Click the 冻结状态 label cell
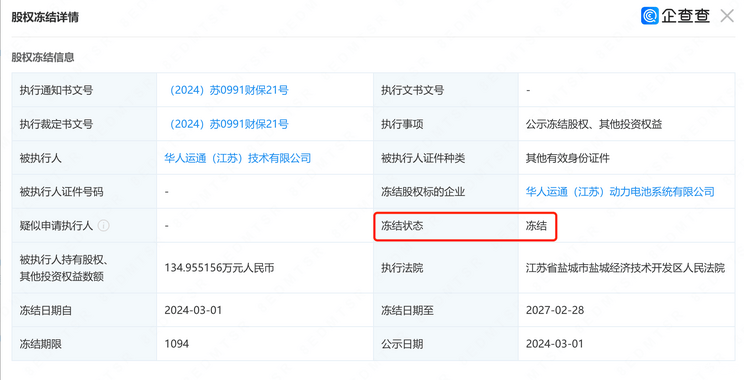The width and height of the screenshot is (744, 380). tap(446, 226)
